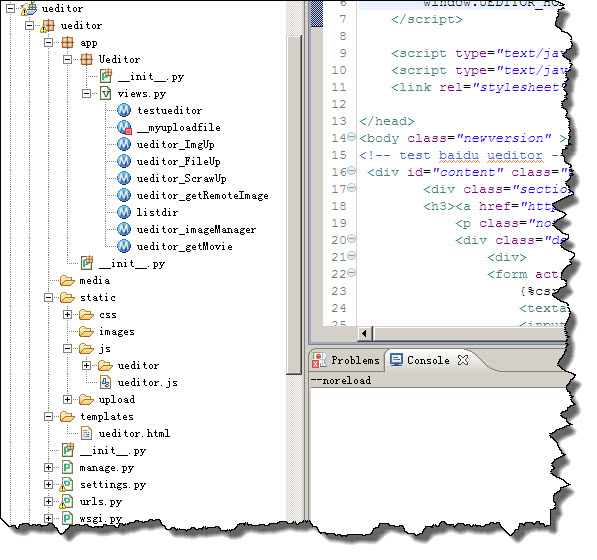Screen dimensions: 597x560
Task: Collapse the templates folder
Action: tap(48, 416)
